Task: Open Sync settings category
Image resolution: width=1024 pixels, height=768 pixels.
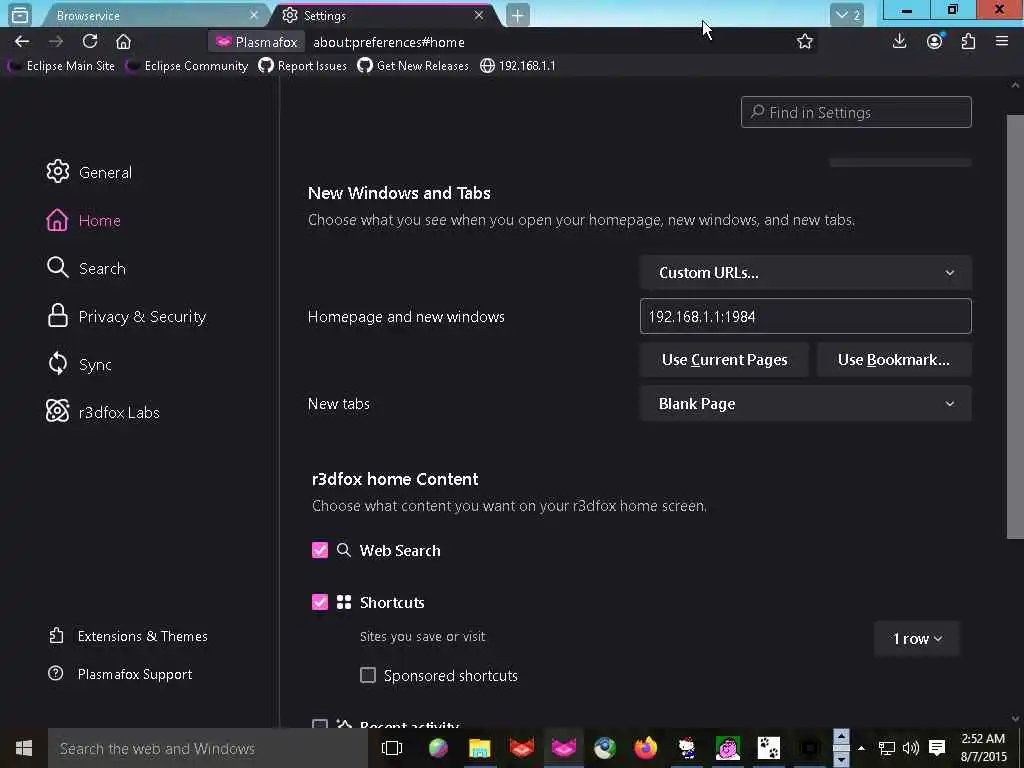Action: coord(79,364)
